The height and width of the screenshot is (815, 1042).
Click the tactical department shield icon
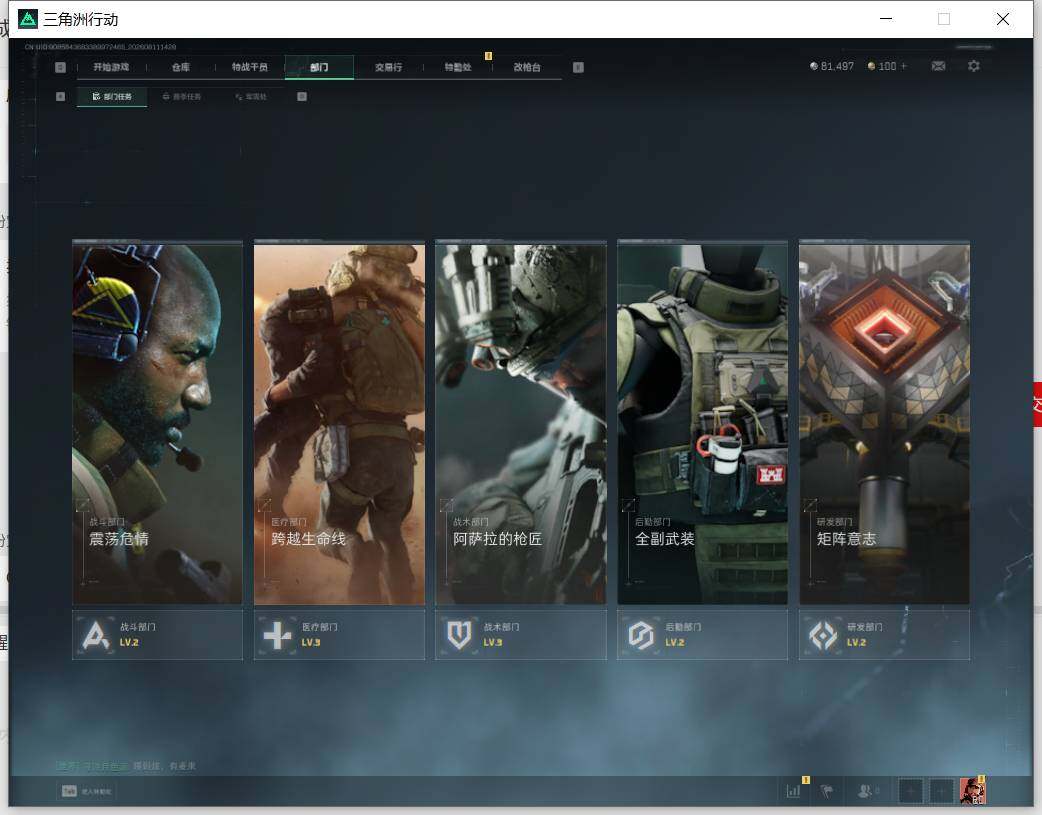click(459, 636)
